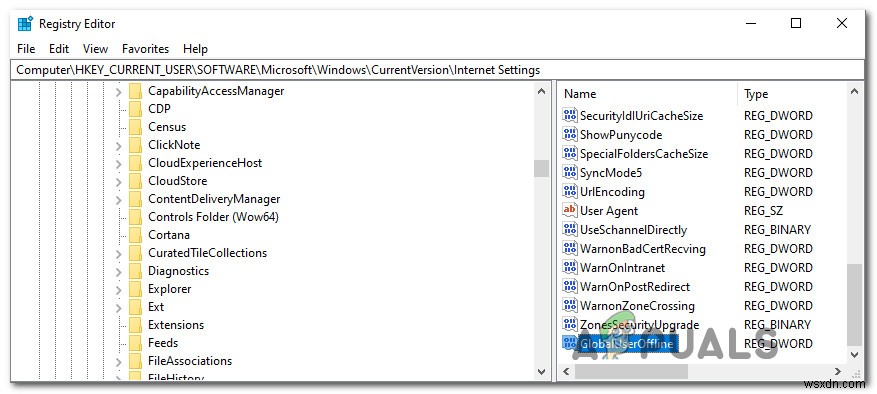Select the GlobalUserOffline value
The height and width of the screenshot is (394, 877).
tap(626, 344)
